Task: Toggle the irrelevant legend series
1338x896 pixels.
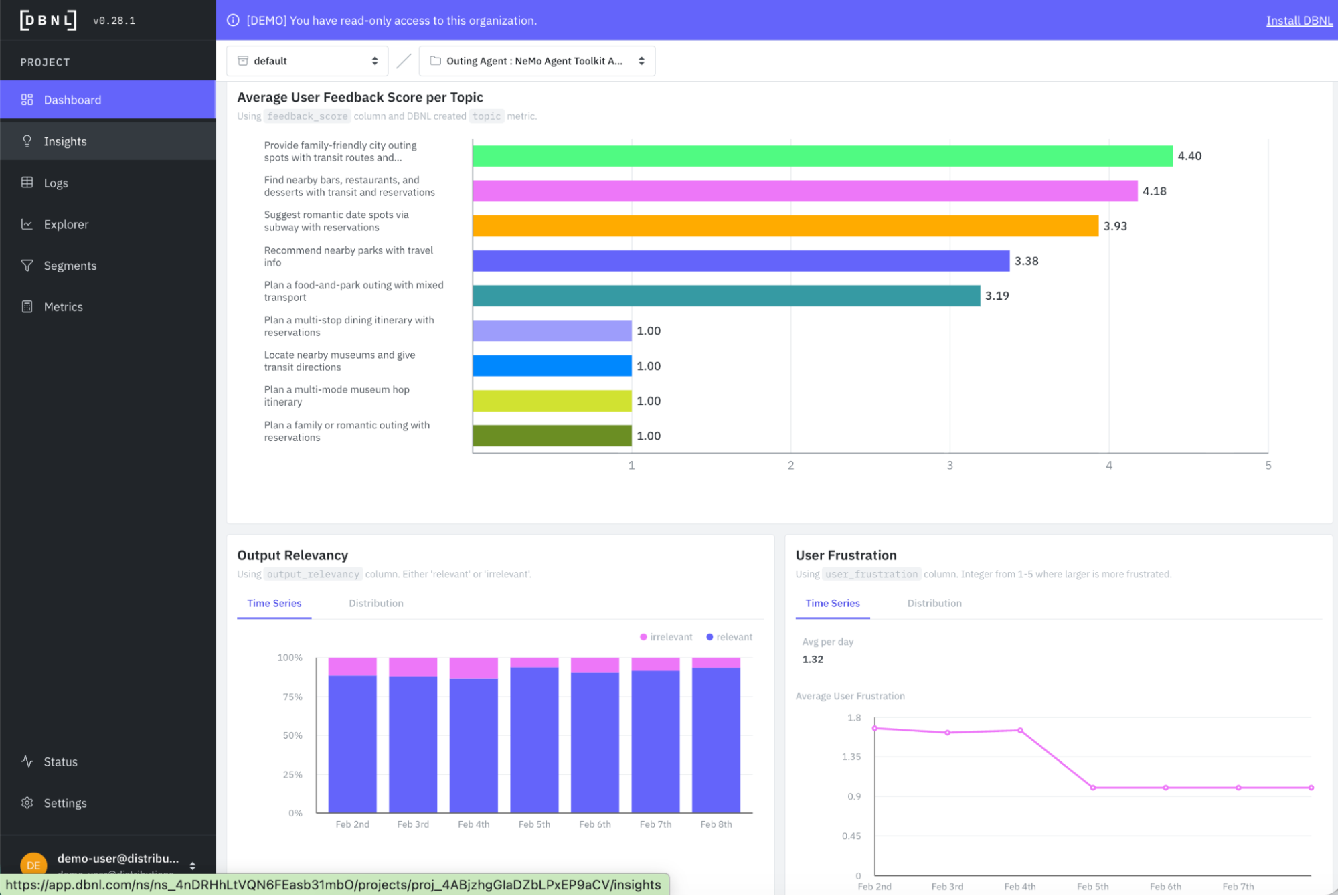Action: [x=666, y=637]
